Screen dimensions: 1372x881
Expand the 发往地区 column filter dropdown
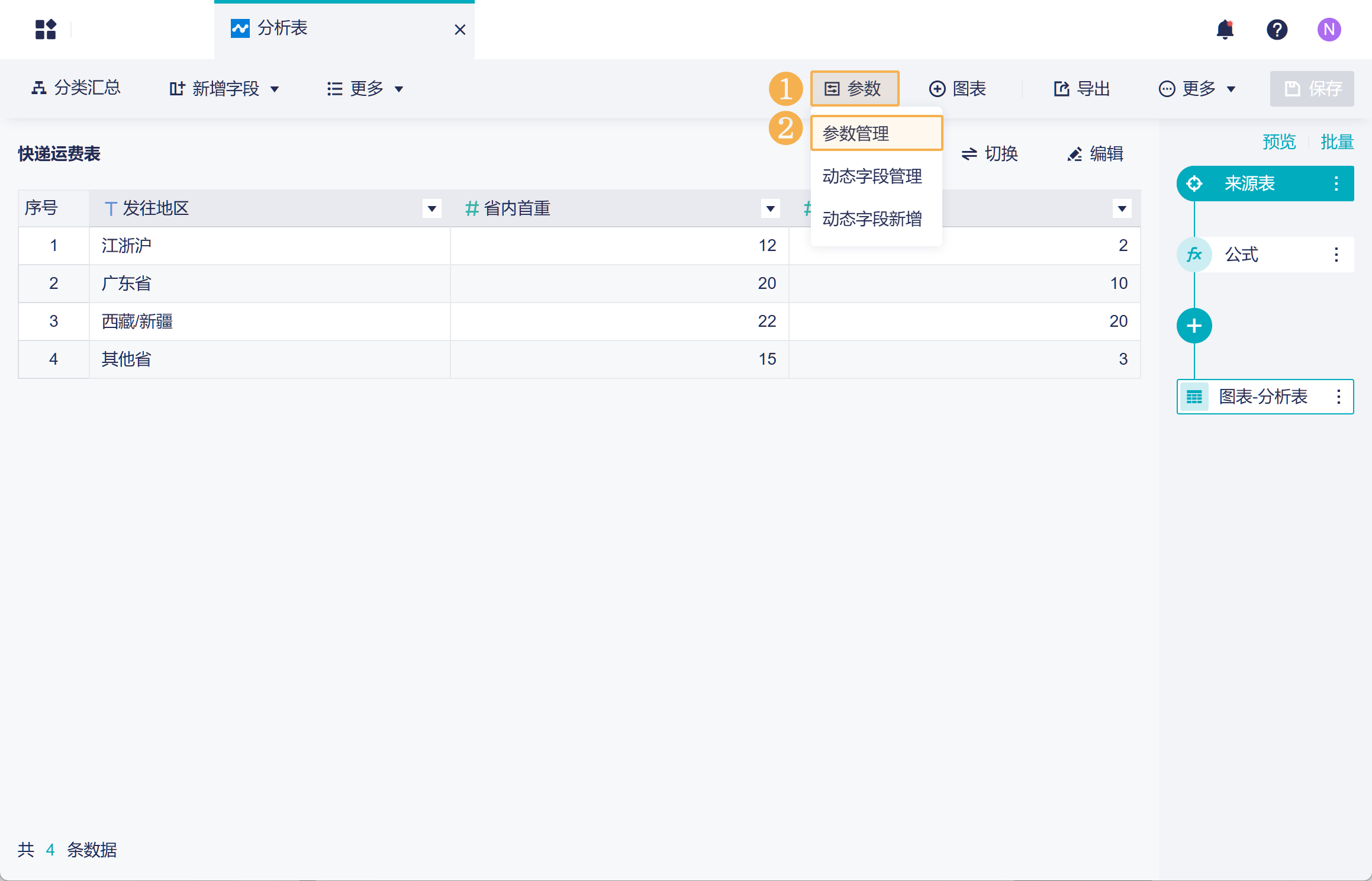(x=431, y=208)
